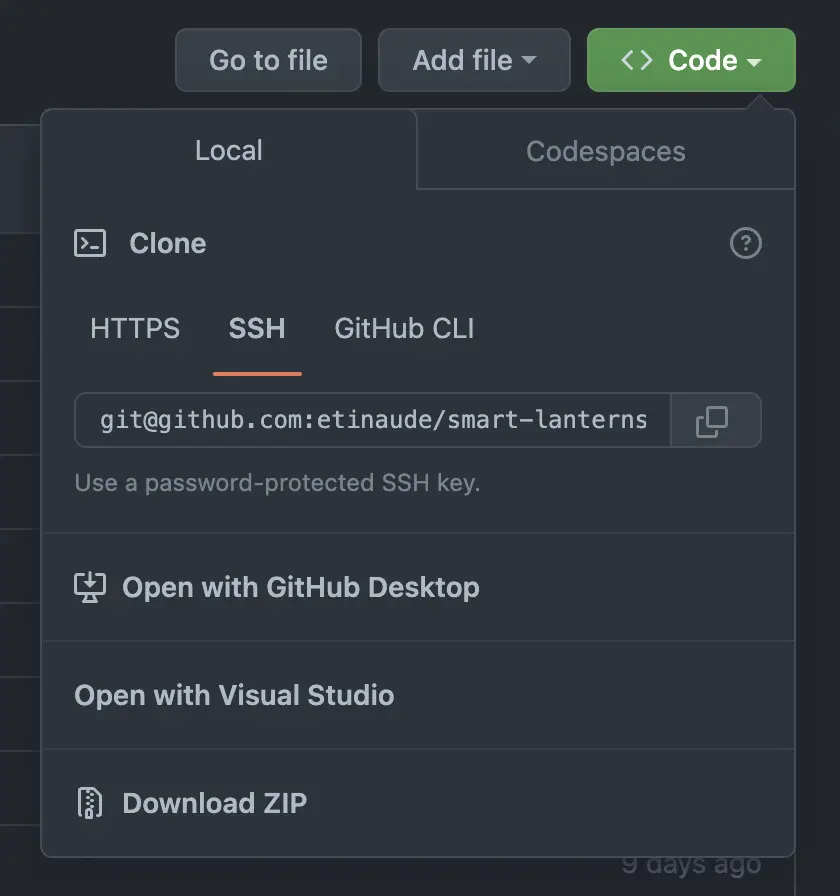The width and height of the screenshot is (840, 896).
Task: Click the SSH clone URL field
Action: [x=373, y=420]
